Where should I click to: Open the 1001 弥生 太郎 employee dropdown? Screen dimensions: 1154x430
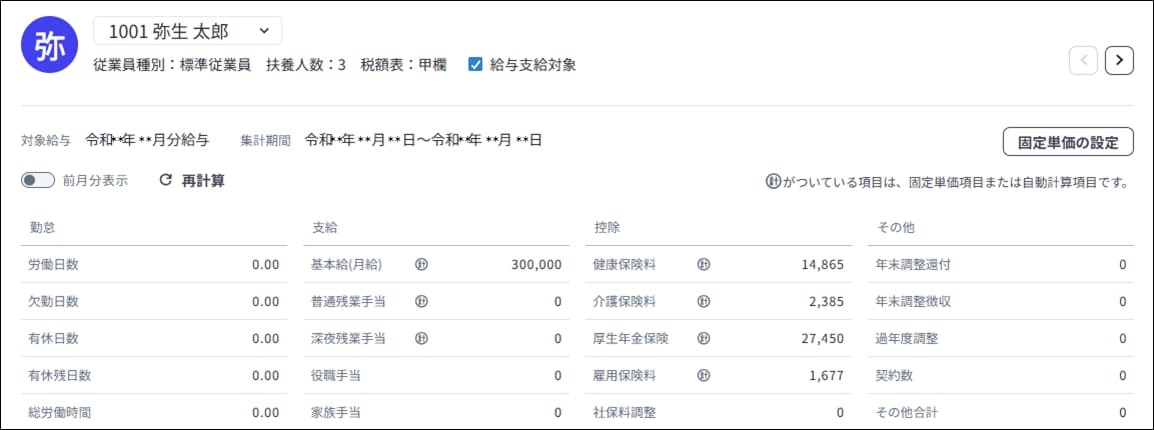(x=187, y=31)
